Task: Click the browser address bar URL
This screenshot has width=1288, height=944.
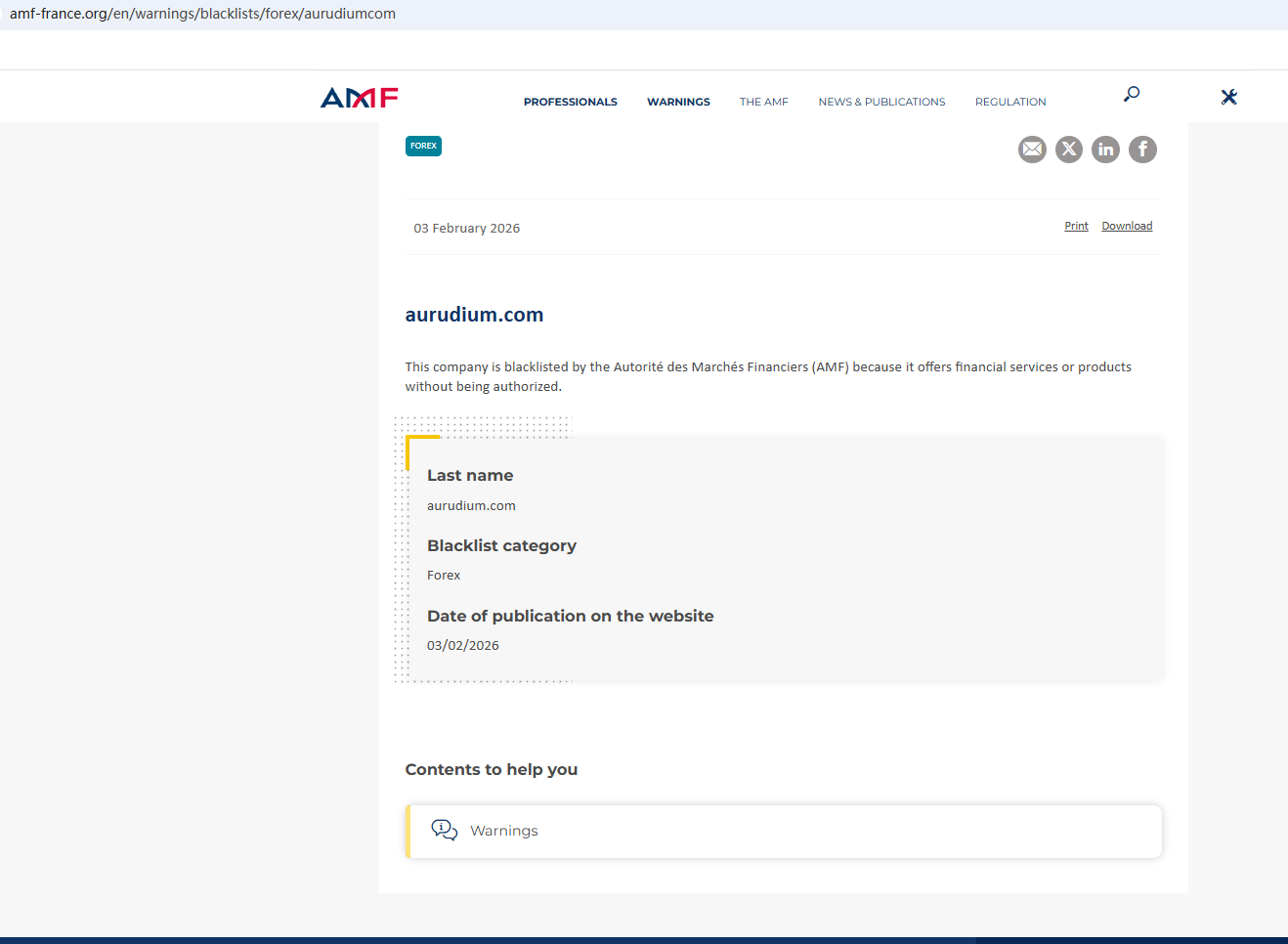Action: [x=203, y=14]
